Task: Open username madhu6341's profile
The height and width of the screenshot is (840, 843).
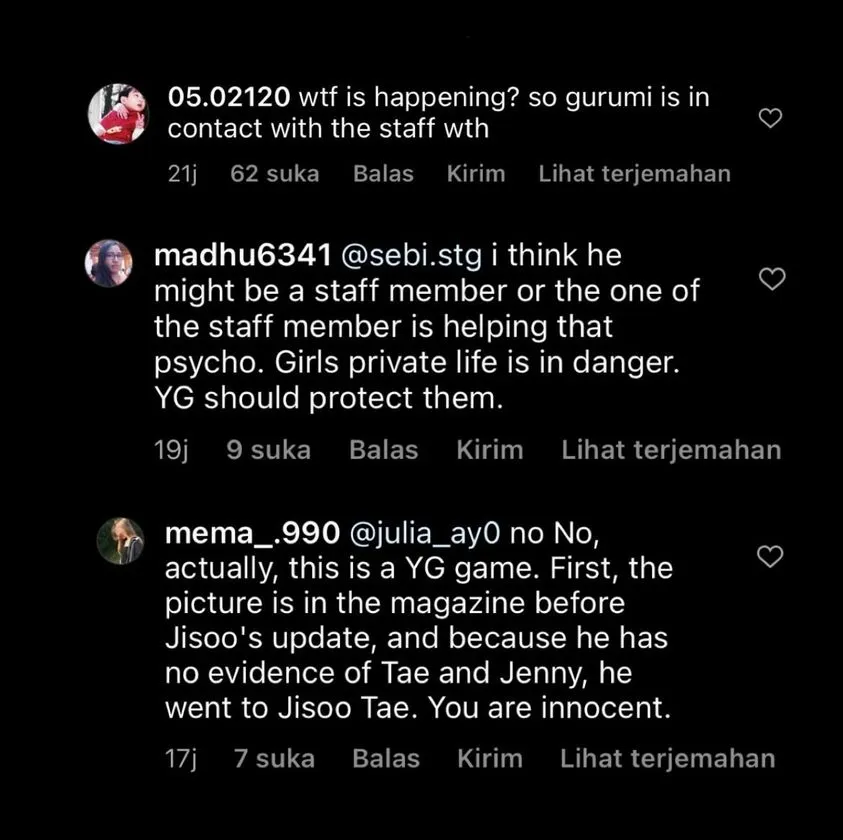Action: pos(243,256)
